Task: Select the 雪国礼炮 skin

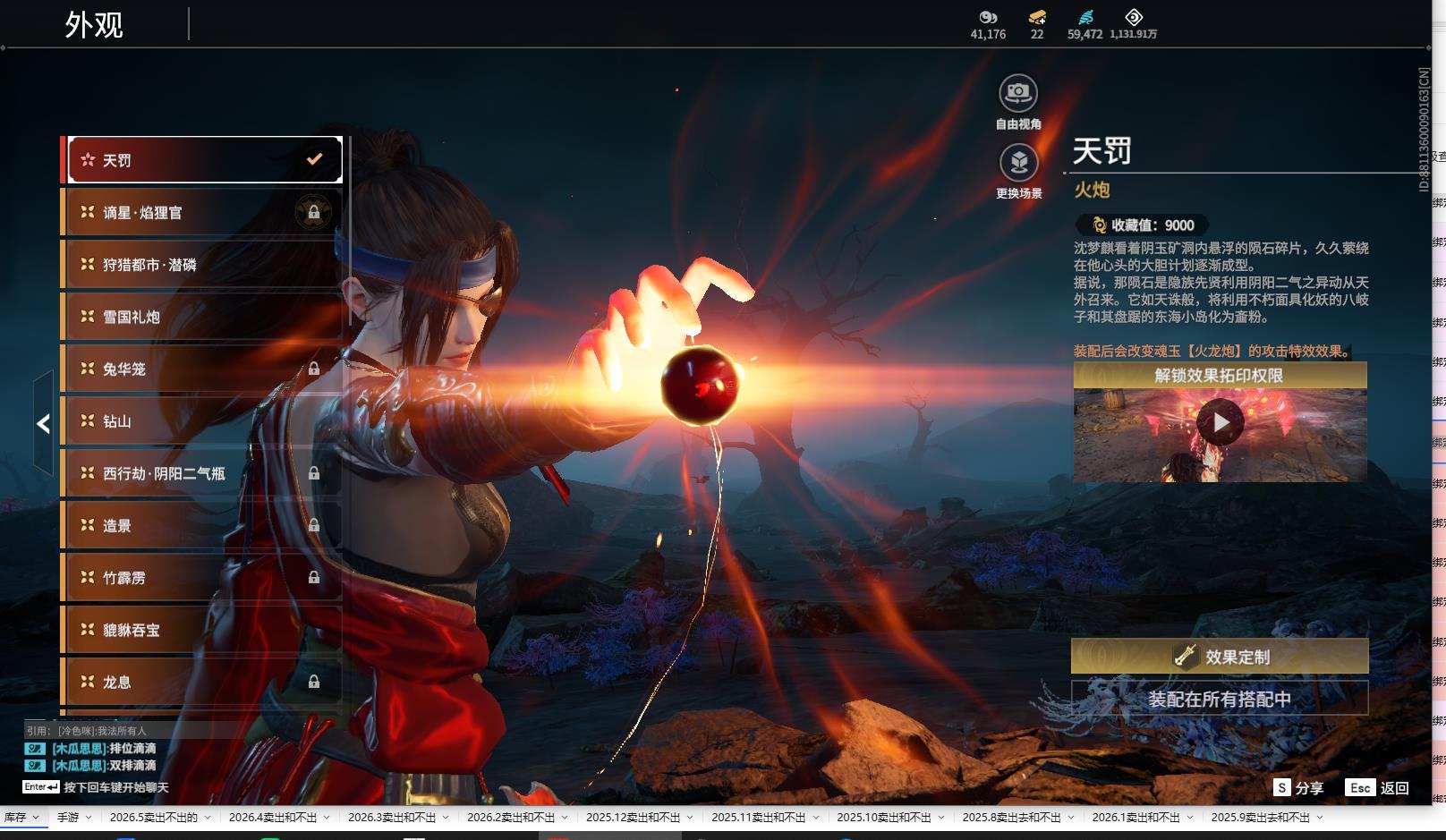Action: pos(202,316)
